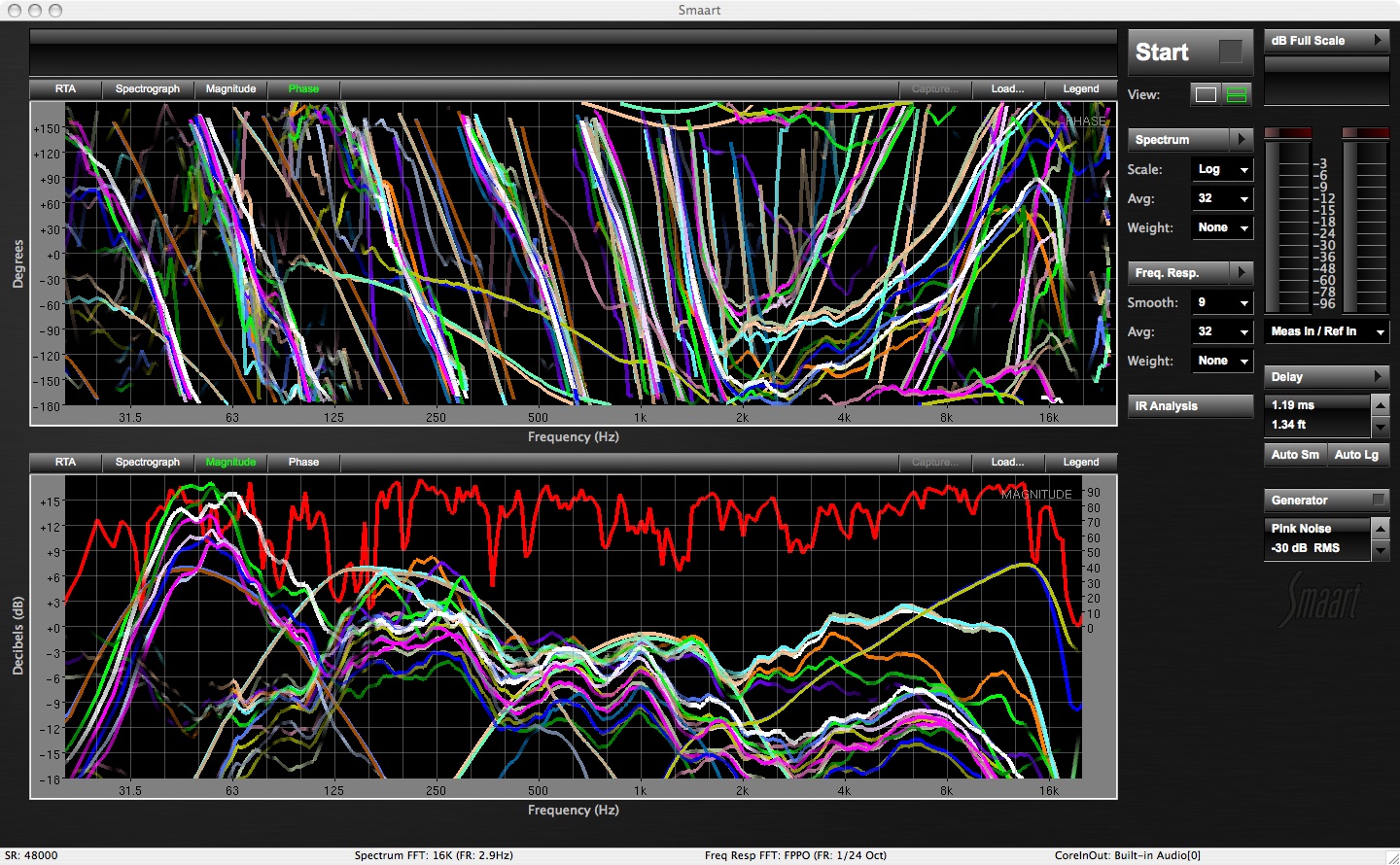This screenshot has height=865, width=1400.
Task: Switch lower plot to Spectrograph tab
Action: tap(148, 462)
